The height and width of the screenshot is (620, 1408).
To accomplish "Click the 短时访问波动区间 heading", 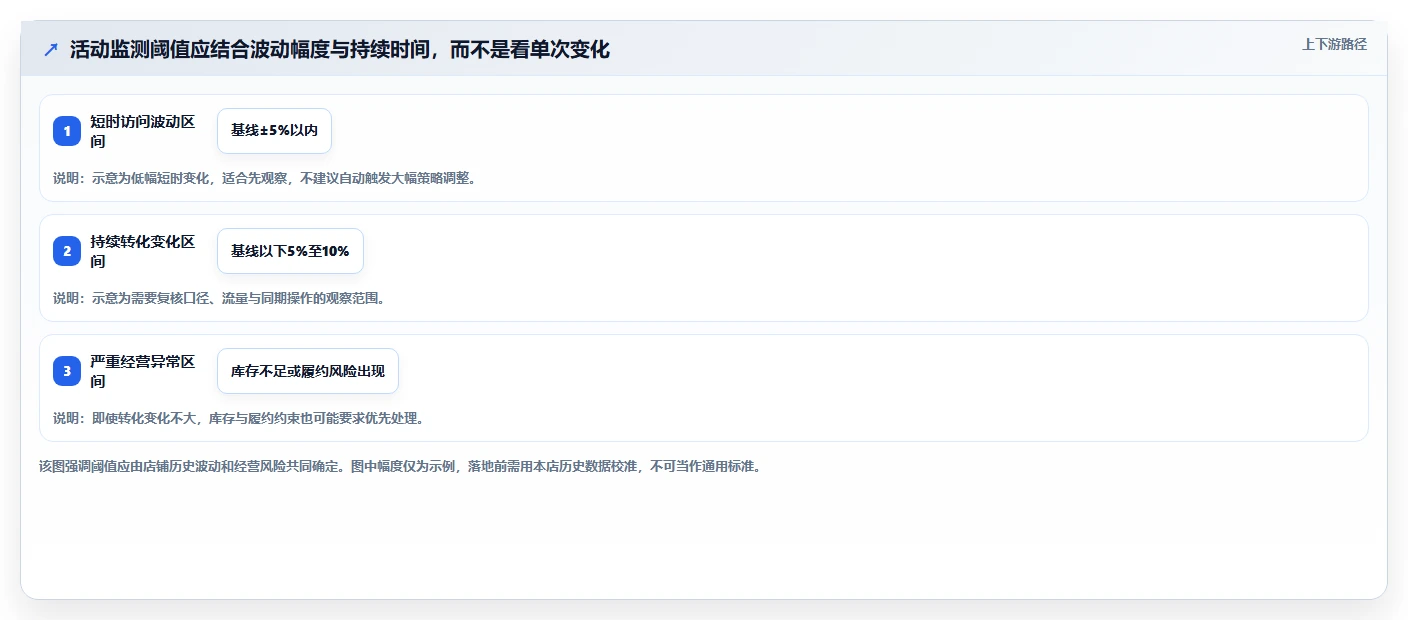I will (x=143, y=131).
